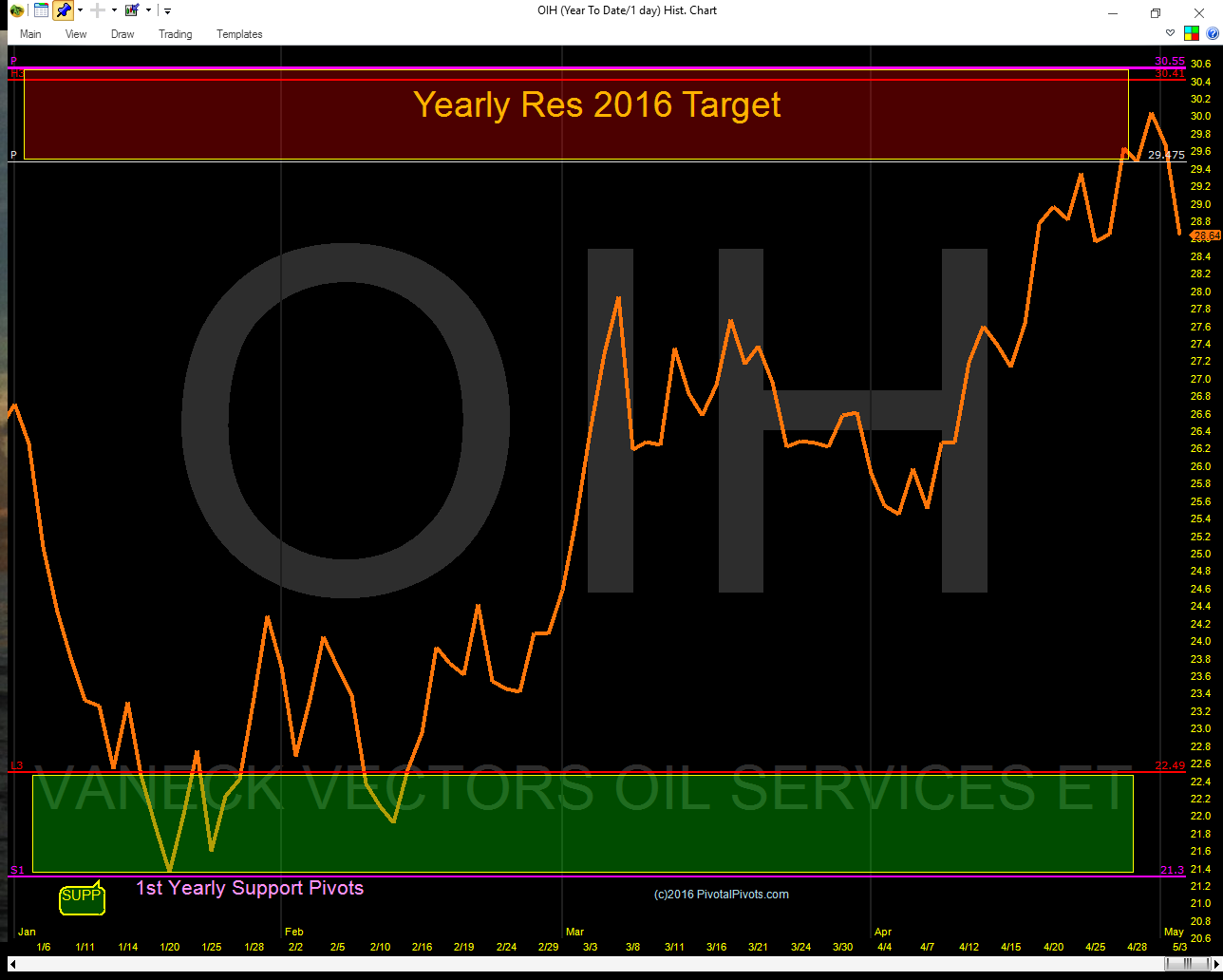Select the 21.3 S1 price label
1223x980 pixels.
point(1173,871)
